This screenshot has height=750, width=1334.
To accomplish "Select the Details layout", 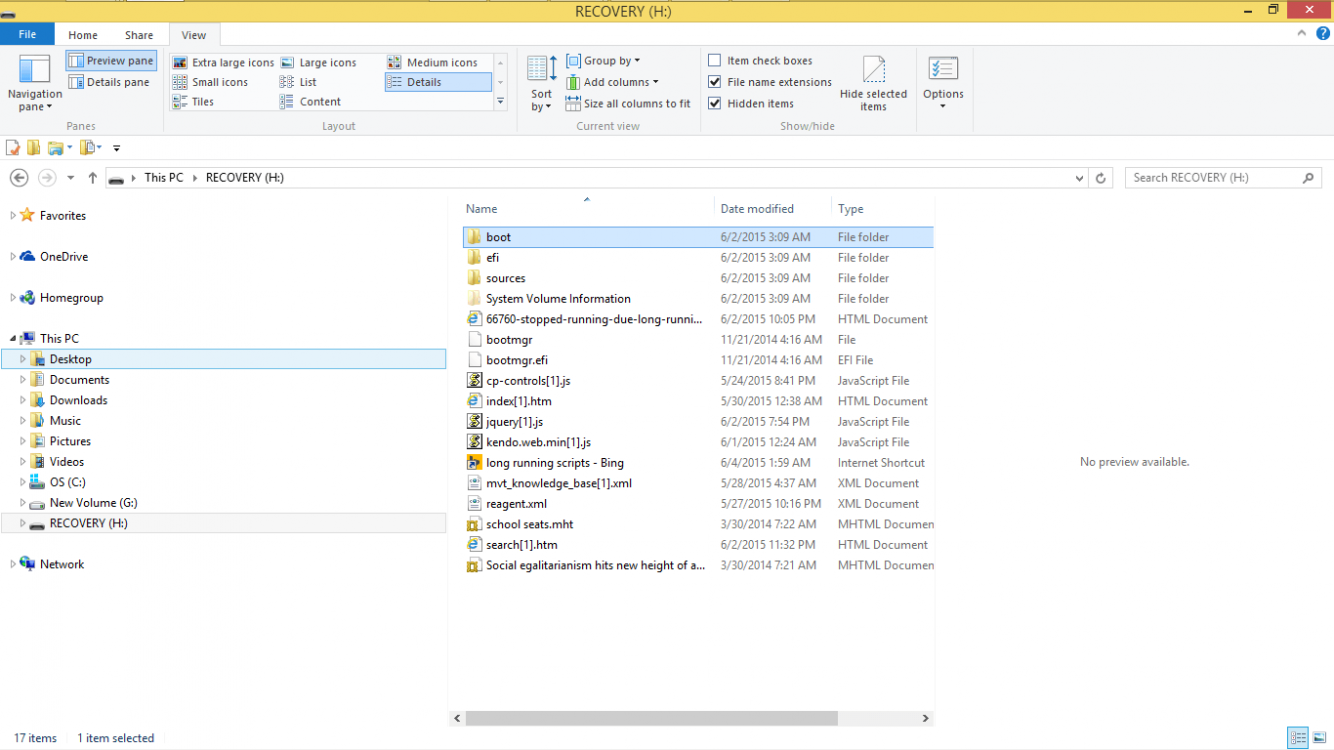I will (x=438, y=82).
